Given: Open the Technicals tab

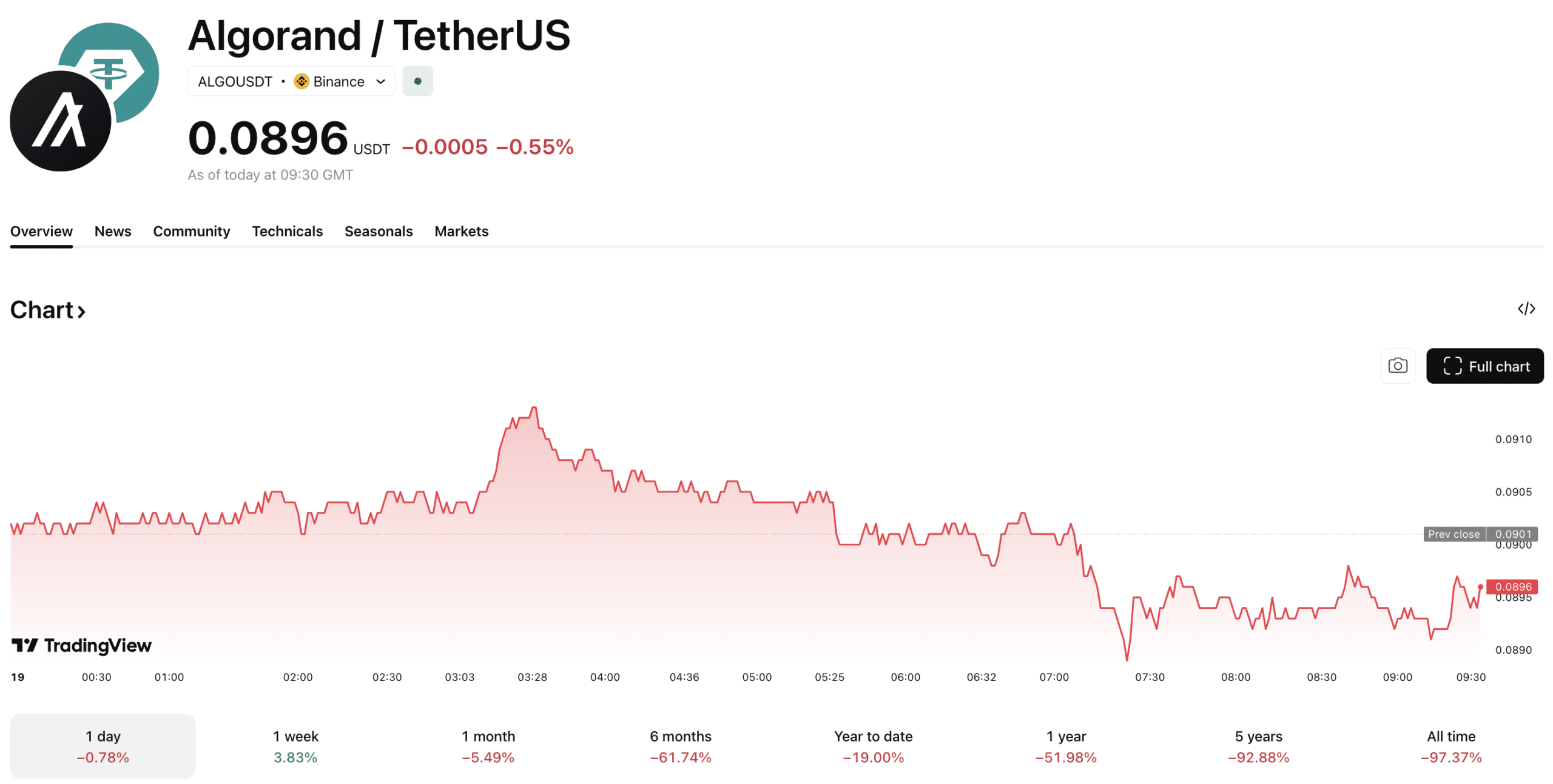Looking at the screenshot, I should point(287,231).
